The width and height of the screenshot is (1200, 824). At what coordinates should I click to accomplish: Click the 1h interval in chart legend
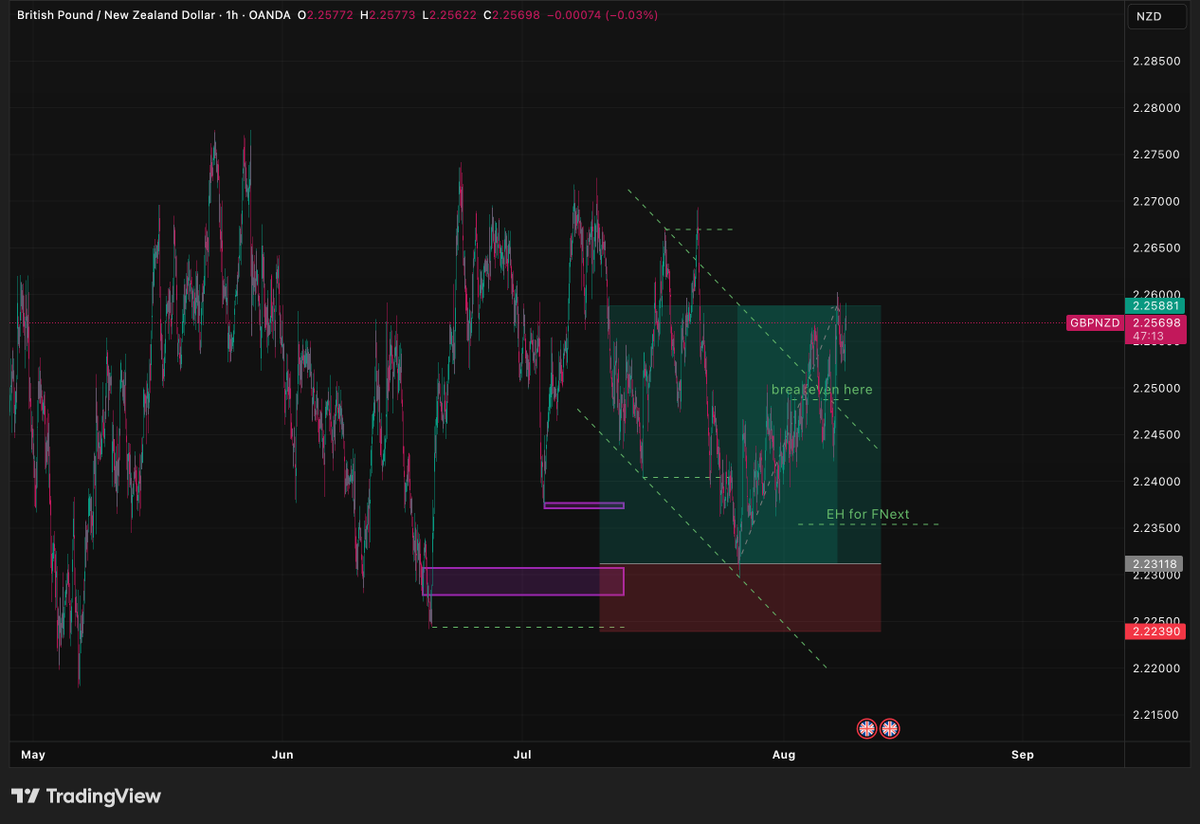(x=232, y=15)
